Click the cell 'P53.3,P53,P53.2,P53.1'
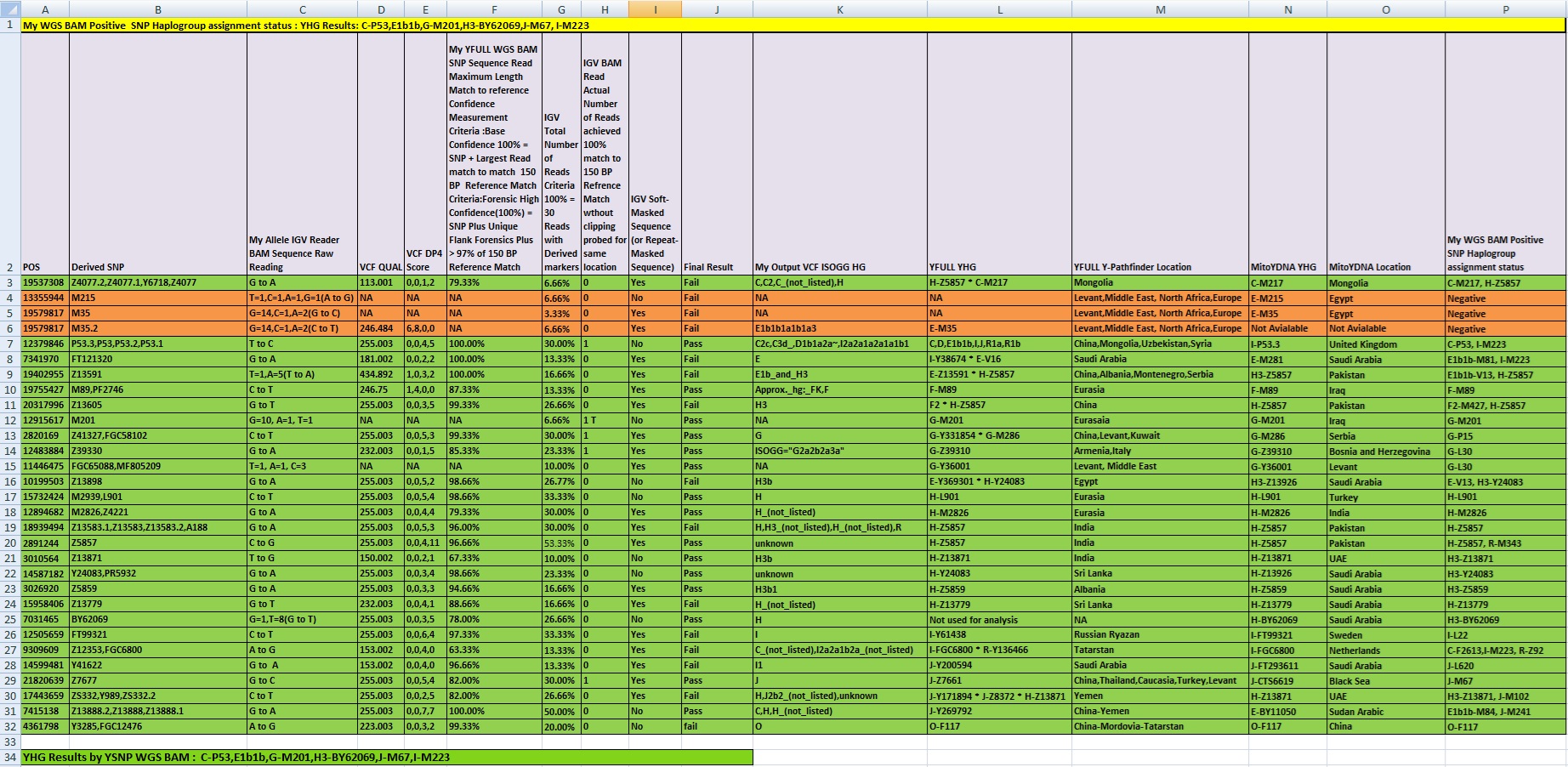Viewport: 1568px width, 767px height. tap(158, 344)
